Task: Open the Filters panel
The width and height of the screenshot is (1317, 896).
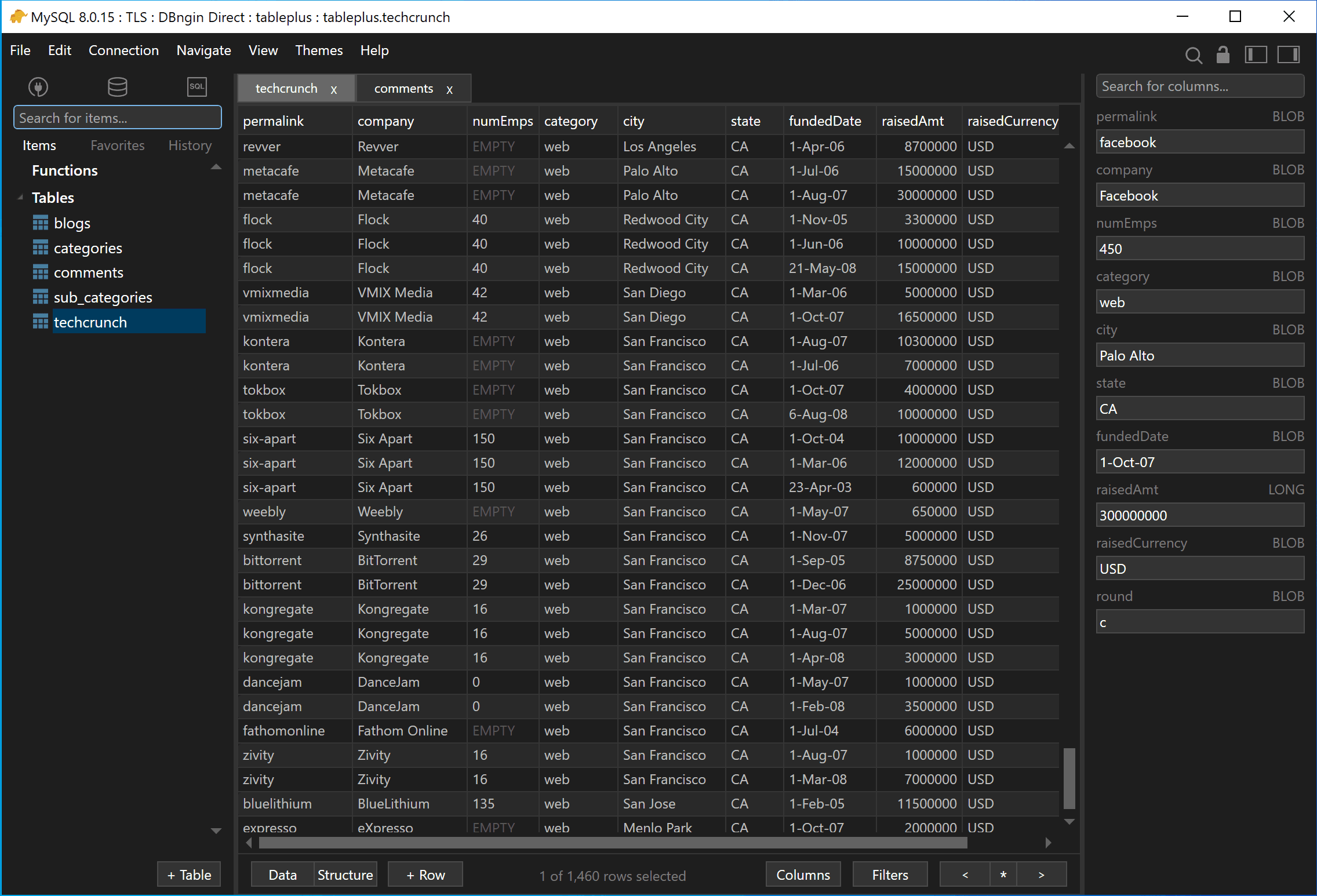Action: coord(890,875)
